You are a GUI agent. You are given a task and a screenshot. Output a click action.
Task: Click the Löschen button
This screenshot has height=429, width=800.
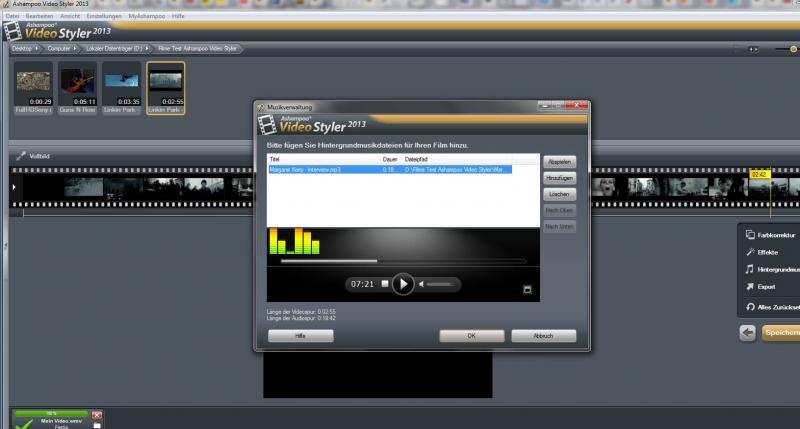point(559,194)
